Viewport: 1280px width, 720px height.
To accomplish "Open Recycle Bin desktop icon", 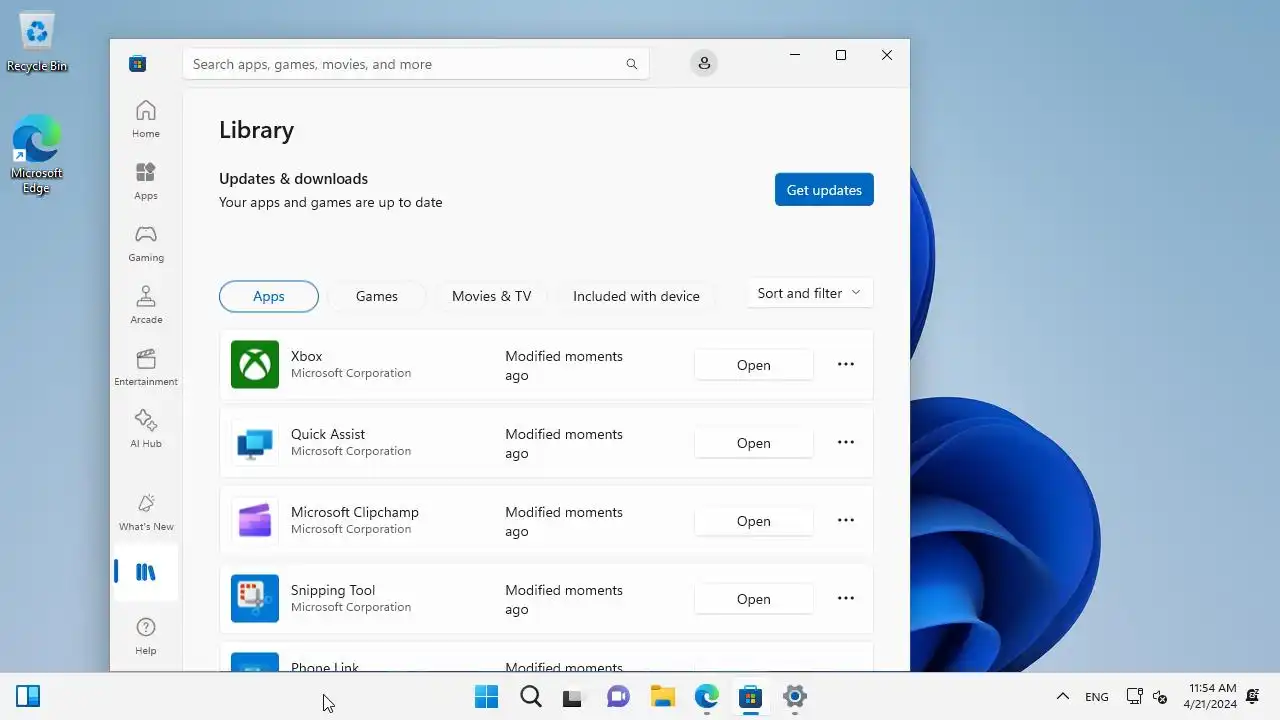I will [37, 42].
